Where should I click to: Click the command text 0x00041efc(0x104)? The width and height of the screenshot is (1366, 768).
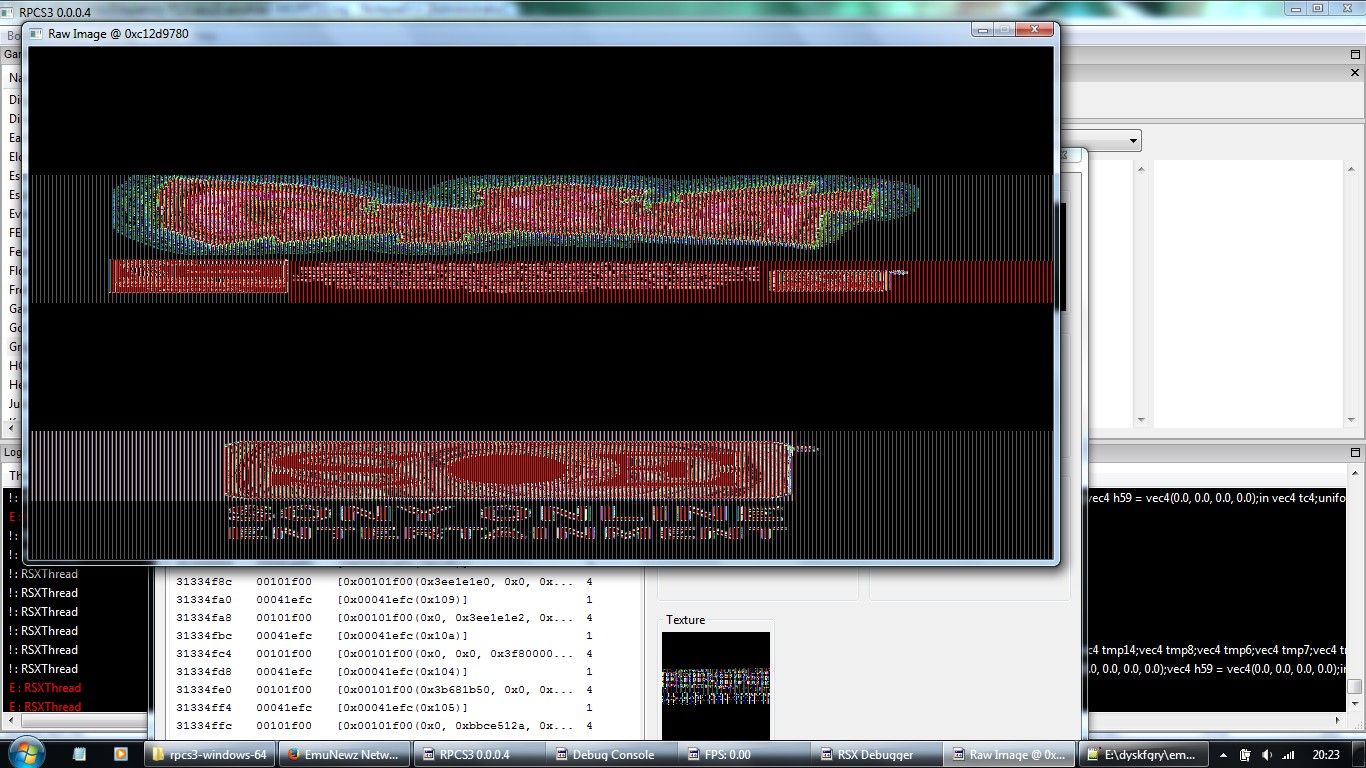402,672
